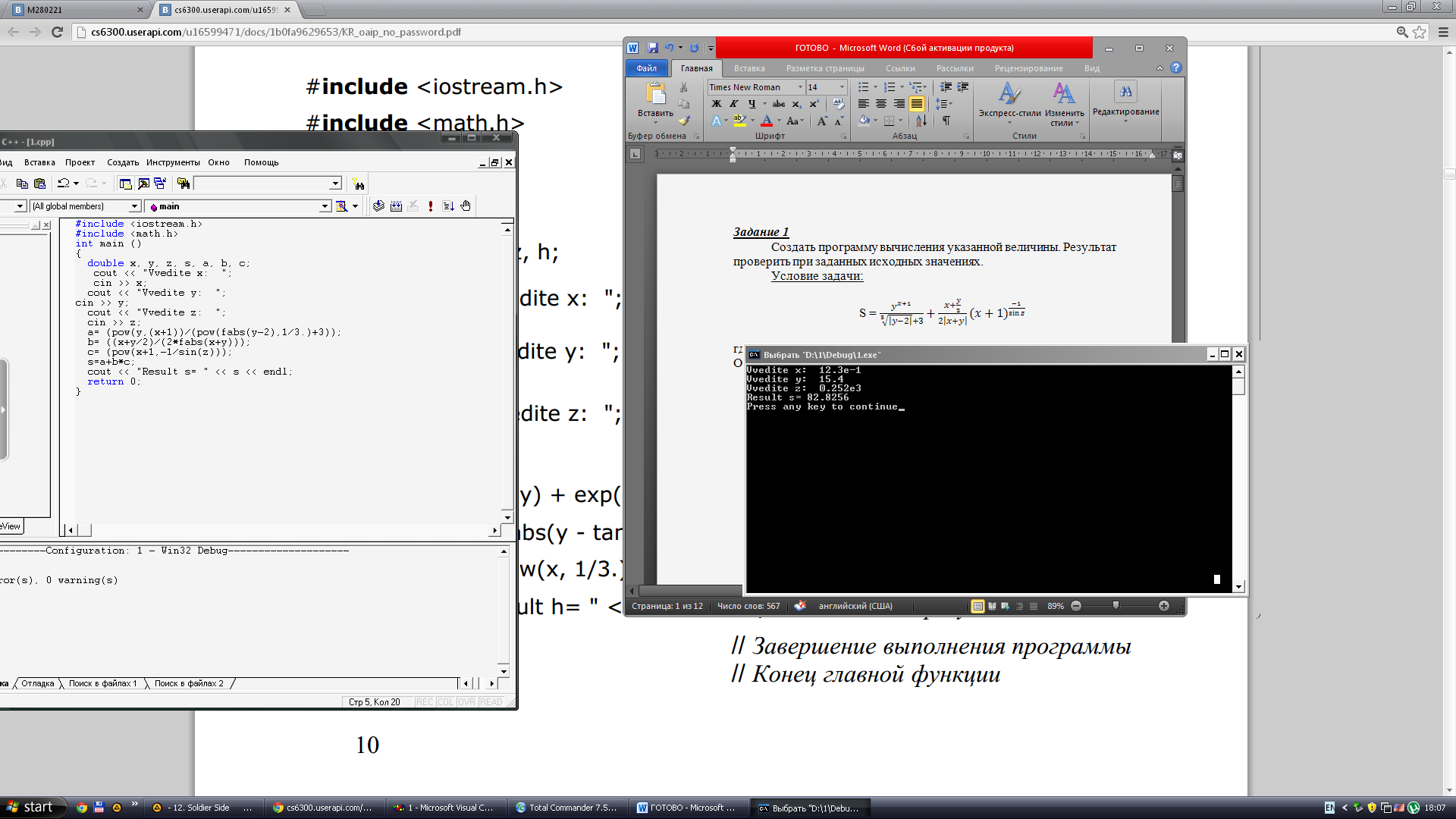Open the Times New Roman font dropdown
Screen dimensions: 1456x819
point(800,87)
